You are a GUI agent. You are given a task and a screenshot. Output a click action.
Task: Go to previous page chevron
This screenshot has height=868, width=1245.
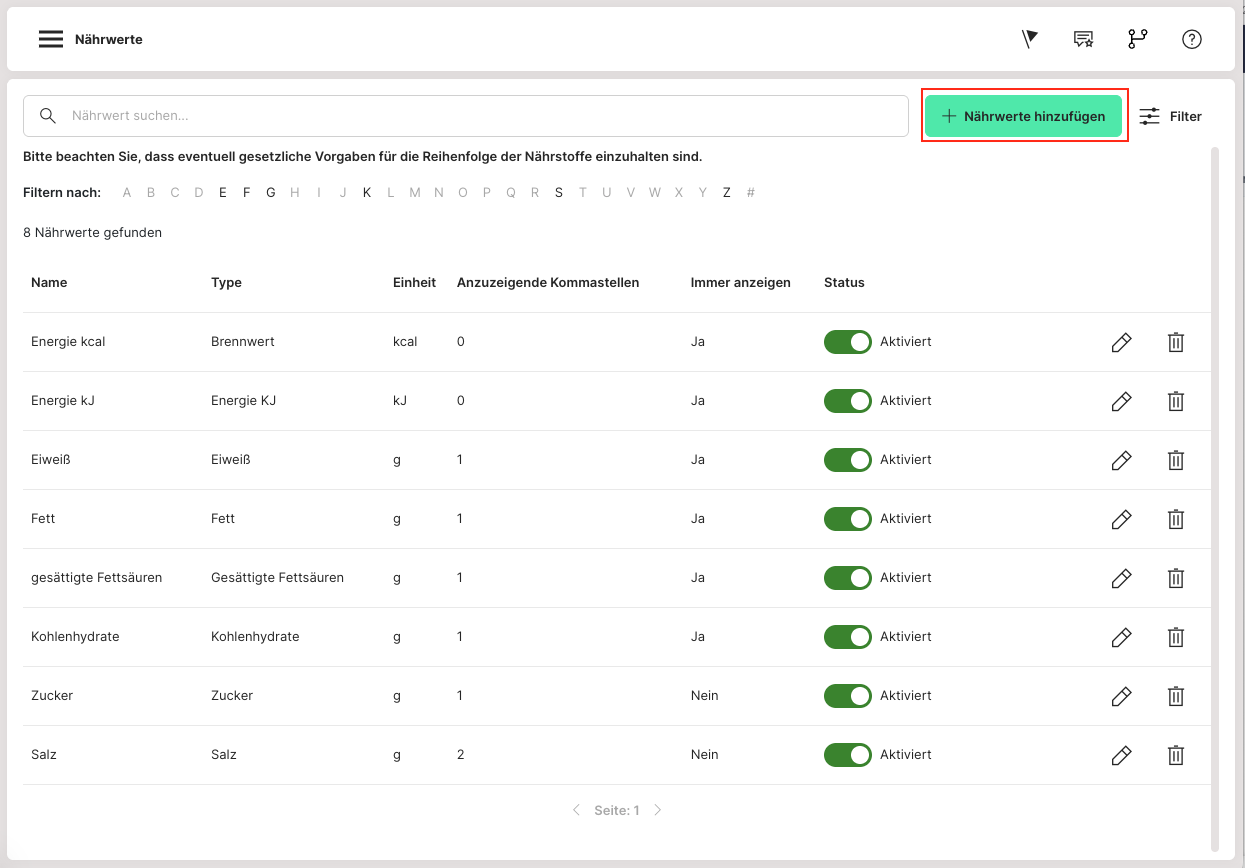[576, 810]
